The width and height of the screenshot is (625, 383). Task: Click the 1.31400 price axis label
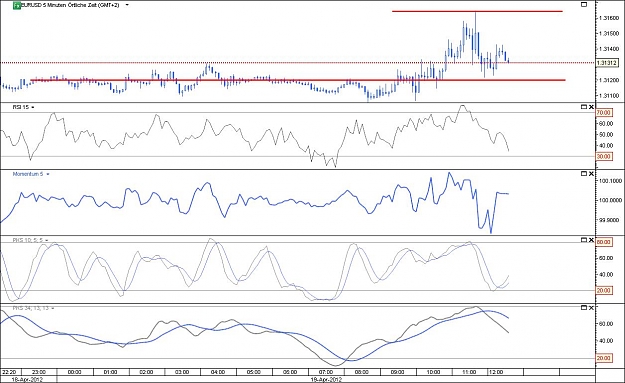608,49
